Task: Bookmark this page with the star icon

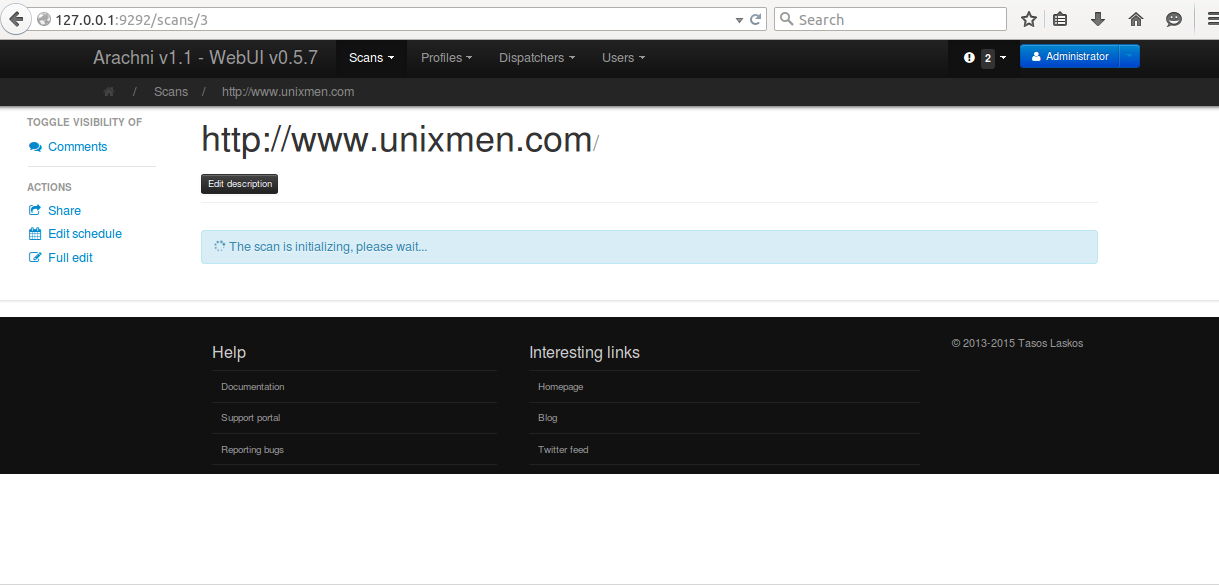Action: 1029,19
